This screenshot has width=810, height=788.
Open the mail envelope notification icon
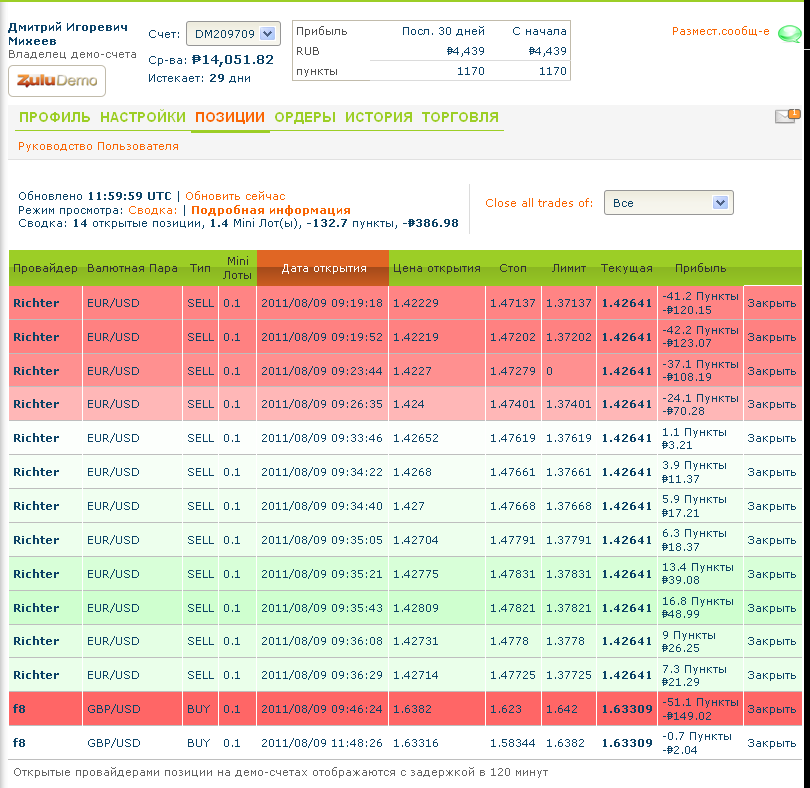786,117
